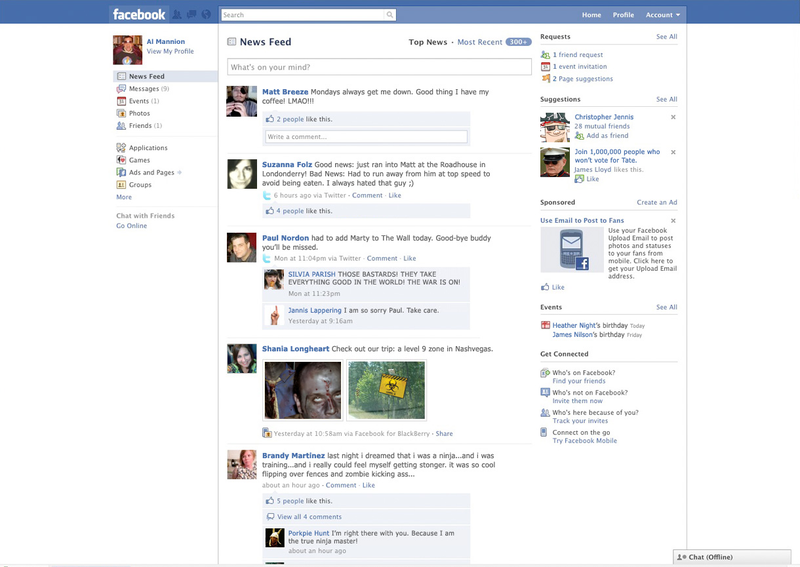
Task: Open the friend requests icon in top bar
Action: pos(177,15)
